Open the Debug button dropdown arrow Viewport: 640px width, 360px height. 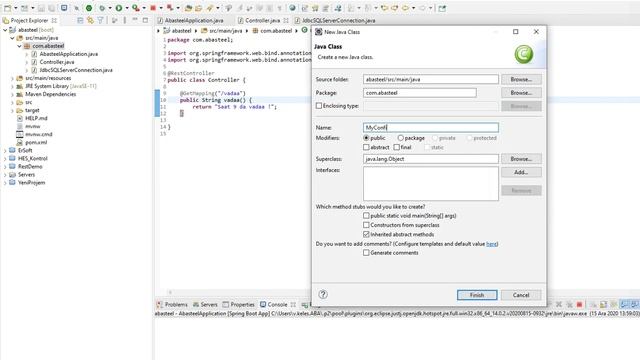click(x=110, y=8)
